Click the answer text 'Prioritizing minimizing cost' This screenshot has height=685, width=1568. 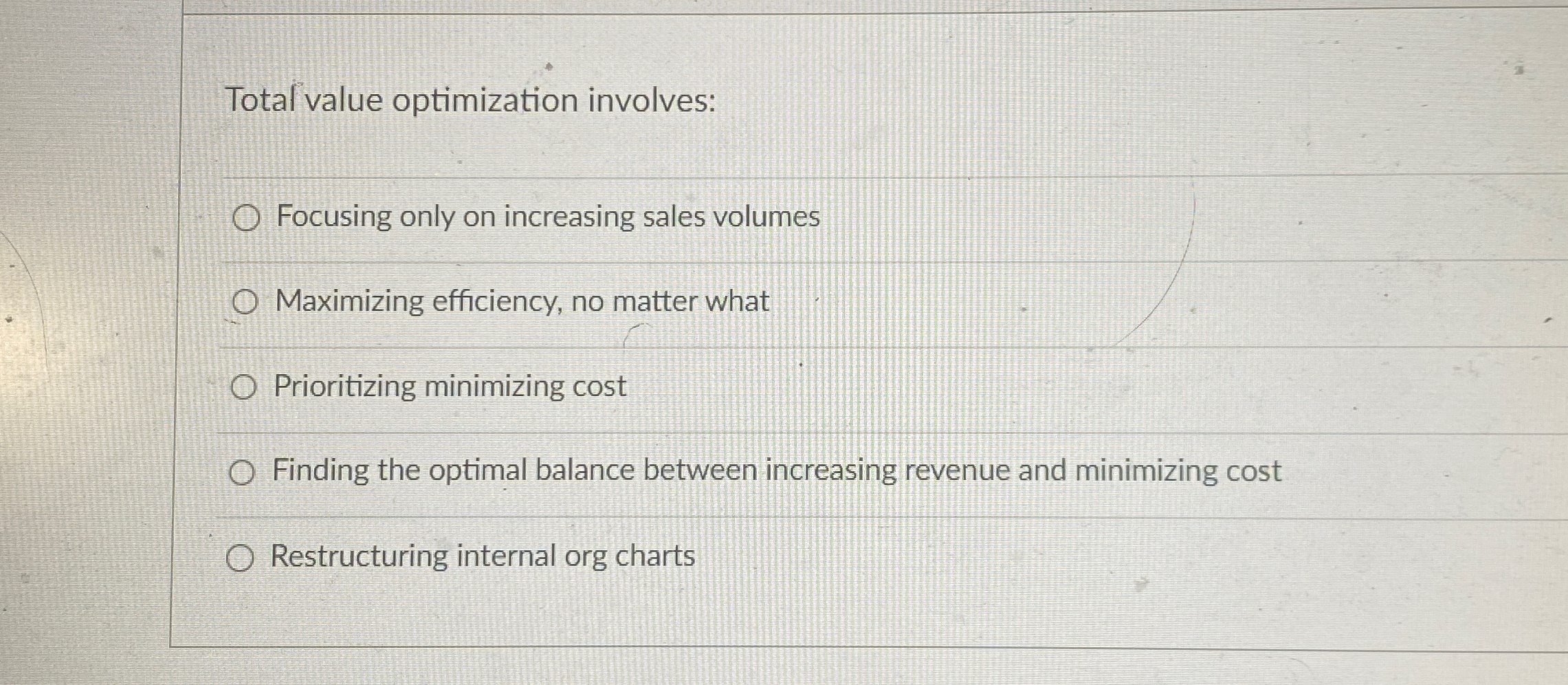point(448,387)
